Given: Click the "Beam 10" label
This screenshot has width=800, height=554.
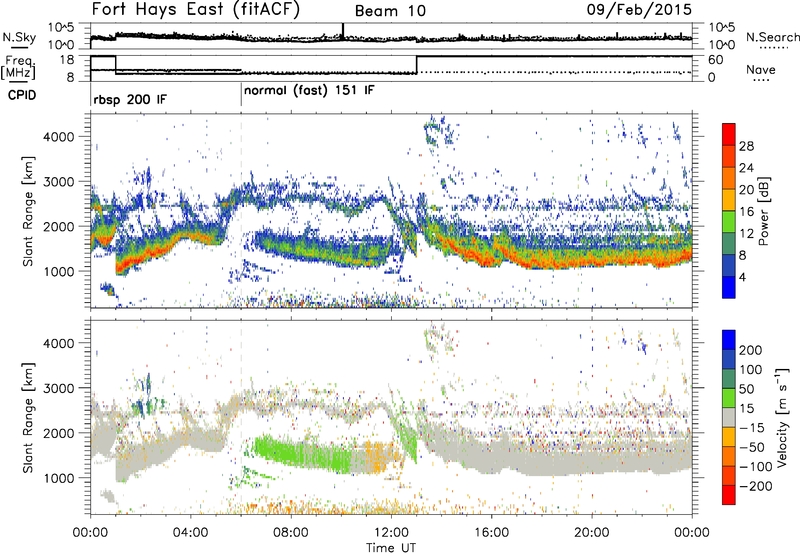Looking at the screenshot, I should click(390, 11).
